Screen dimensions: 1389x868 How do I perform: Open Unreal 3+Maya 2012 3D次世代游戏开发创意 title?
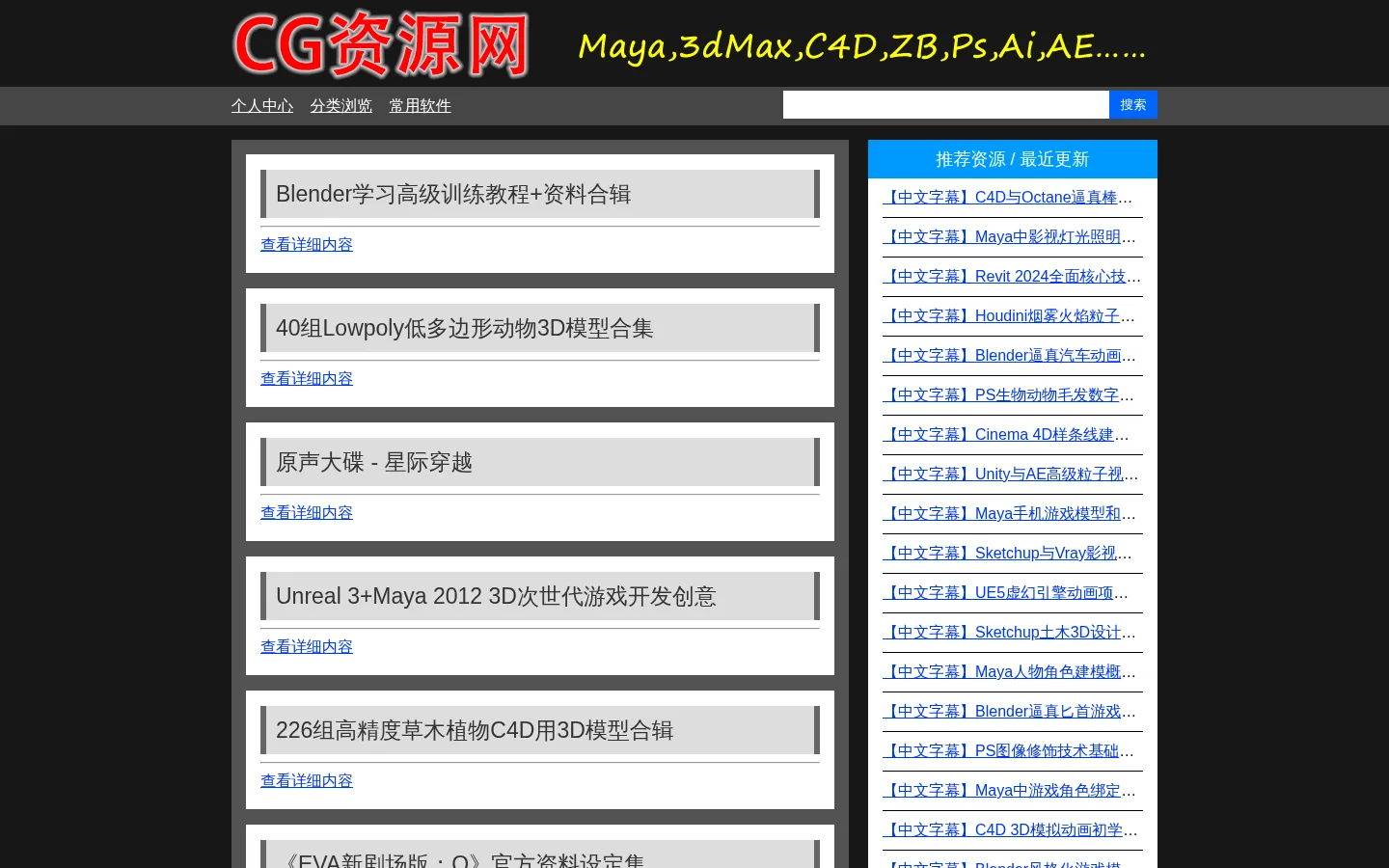[x=496, y=596]
